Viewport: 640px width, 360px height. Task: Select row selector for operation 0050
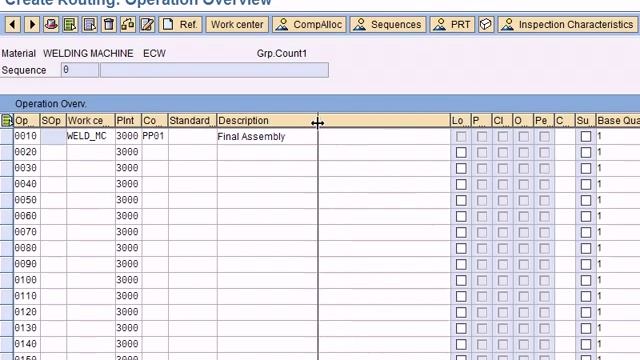(x=7, y=200)
